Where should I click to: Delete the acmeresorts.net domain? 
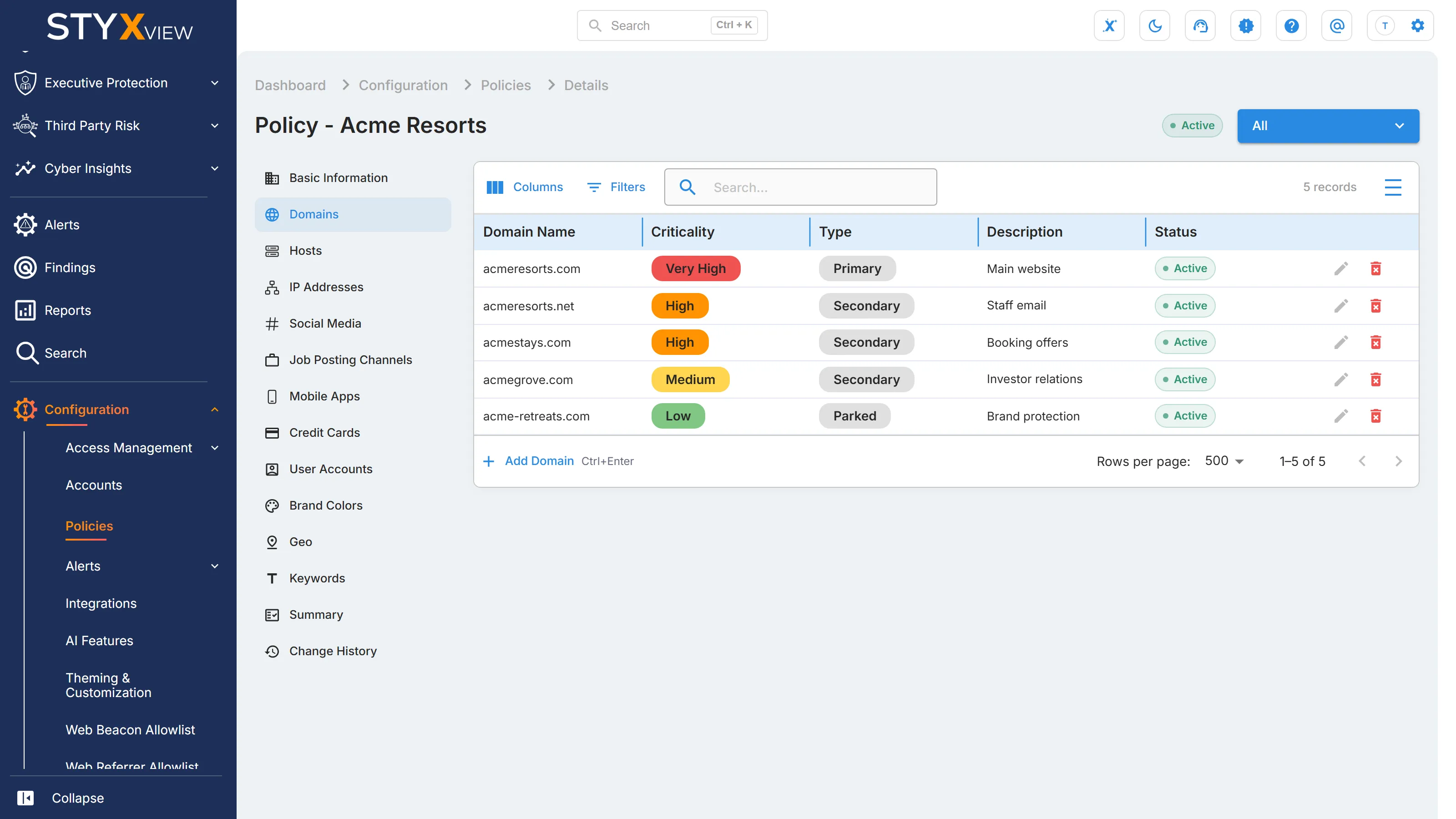click(x=1375, y=306)
